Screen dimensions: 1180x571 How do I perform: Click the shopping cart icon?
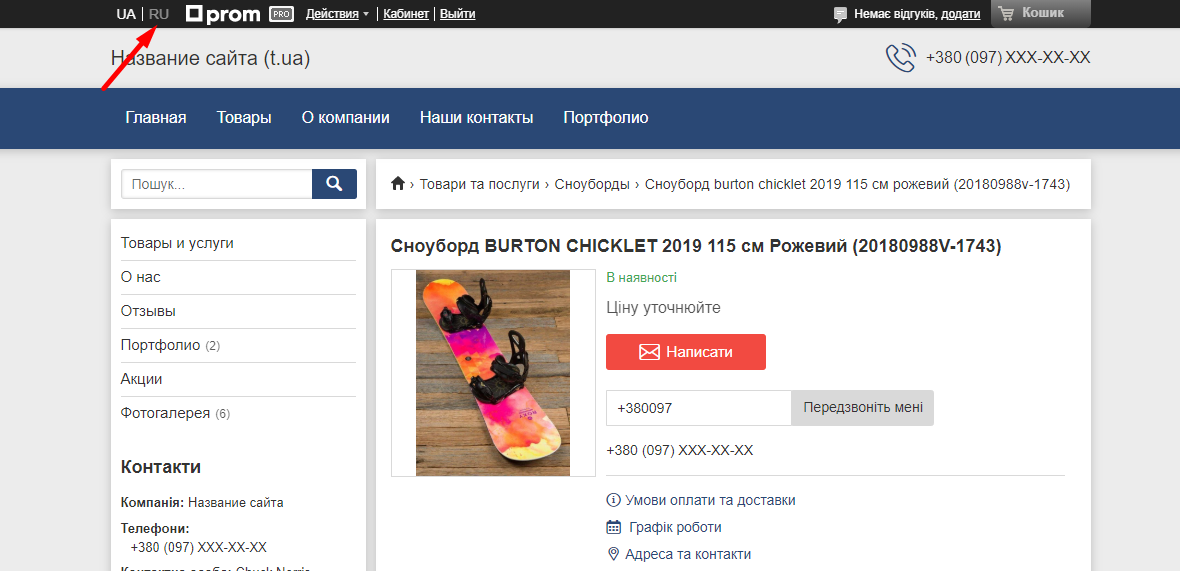pos(1006,14)
